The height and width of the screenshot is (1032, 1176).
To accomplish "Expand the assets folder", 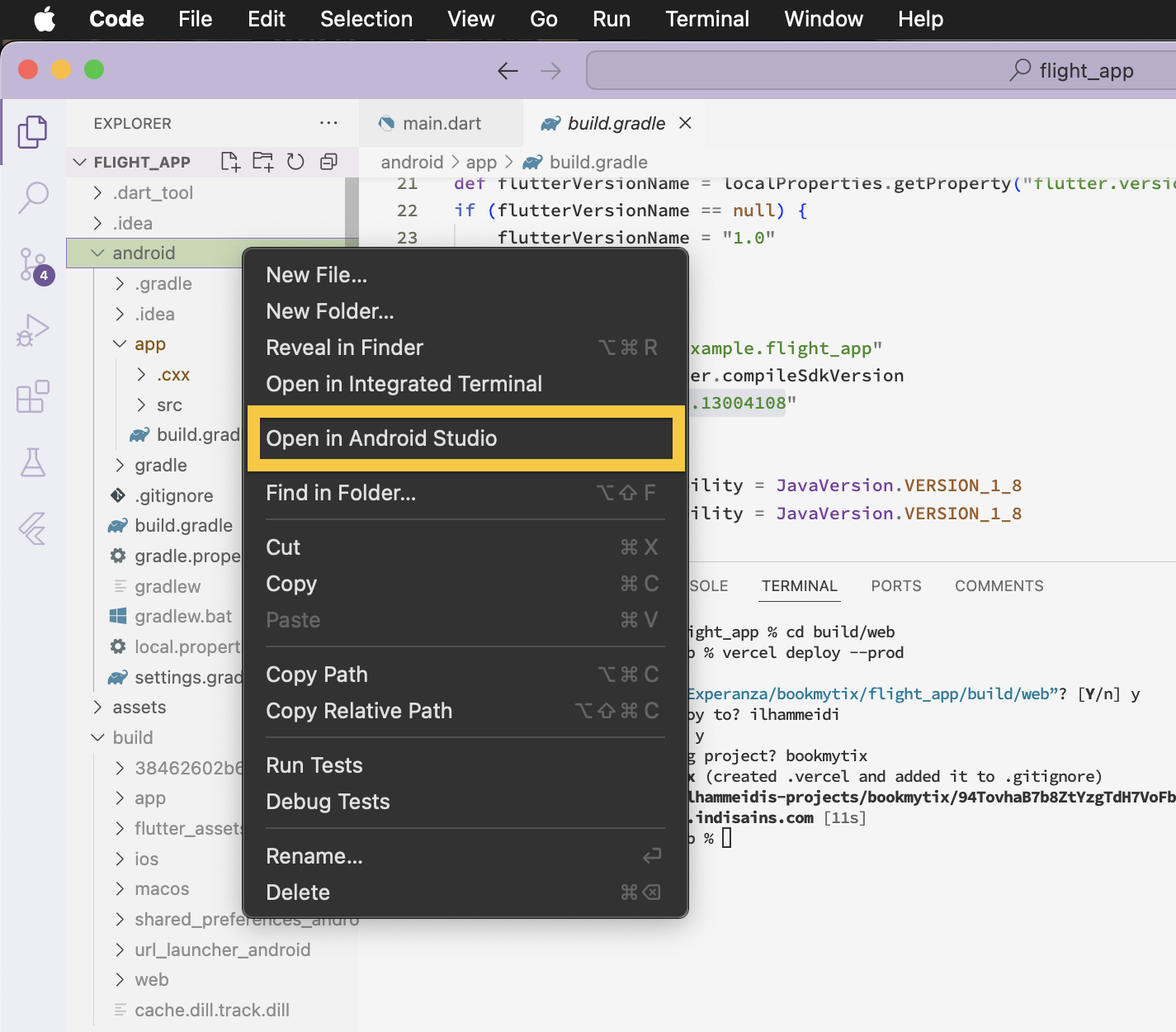I will point(139,708).
